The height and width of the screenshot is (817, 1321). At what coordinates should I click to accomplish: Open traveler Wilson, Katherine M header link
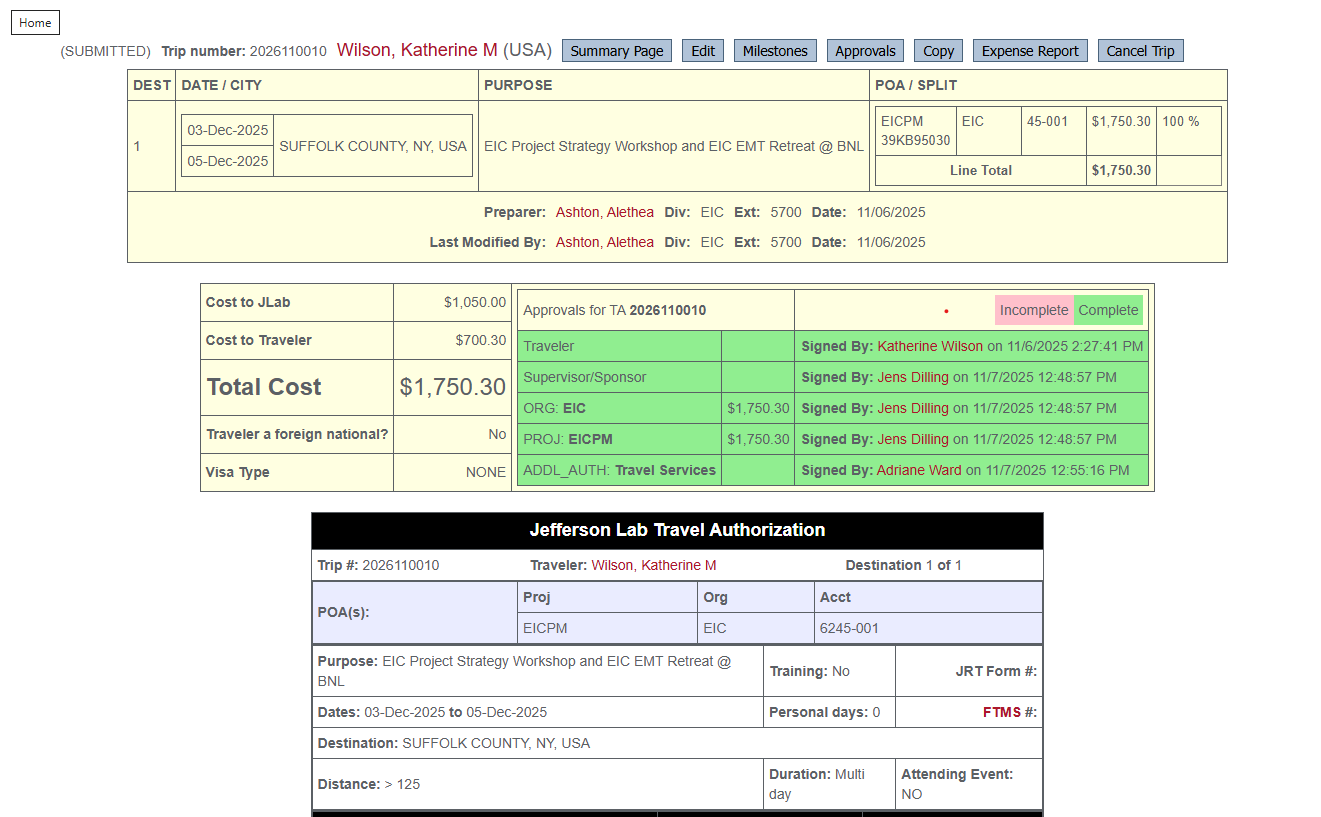[416, 50]
